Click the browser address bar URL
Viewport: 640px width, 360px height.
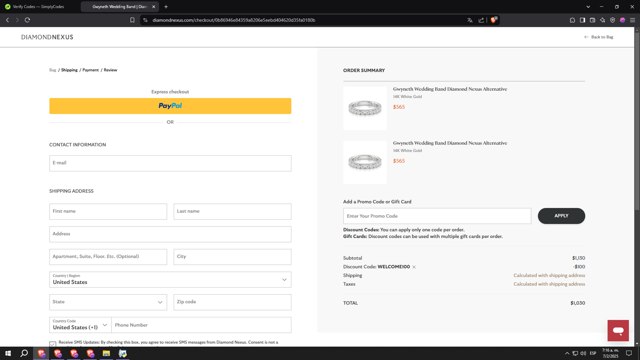tap(234, 20)
